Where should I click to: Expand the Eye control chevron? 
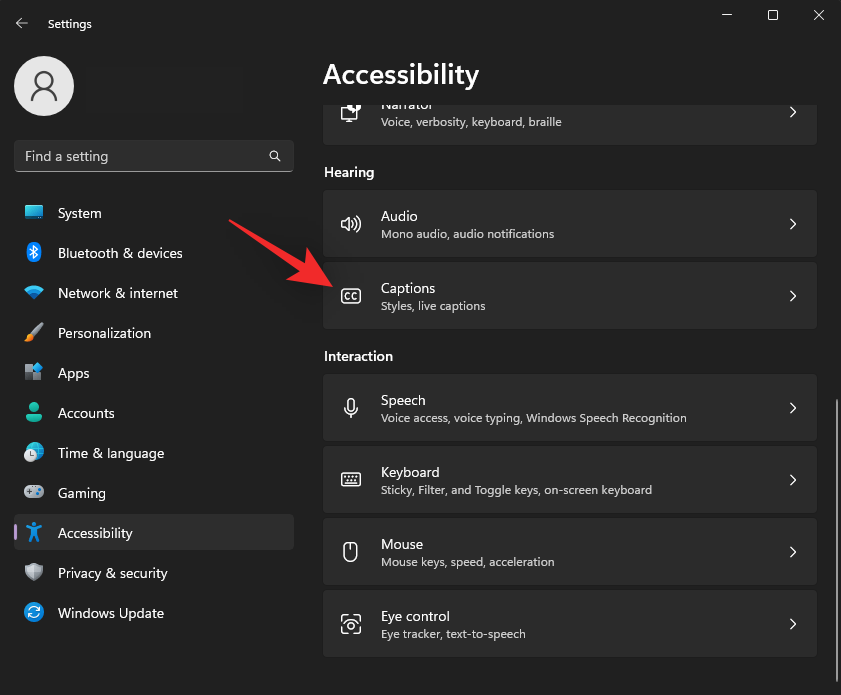tap(793, 623)
